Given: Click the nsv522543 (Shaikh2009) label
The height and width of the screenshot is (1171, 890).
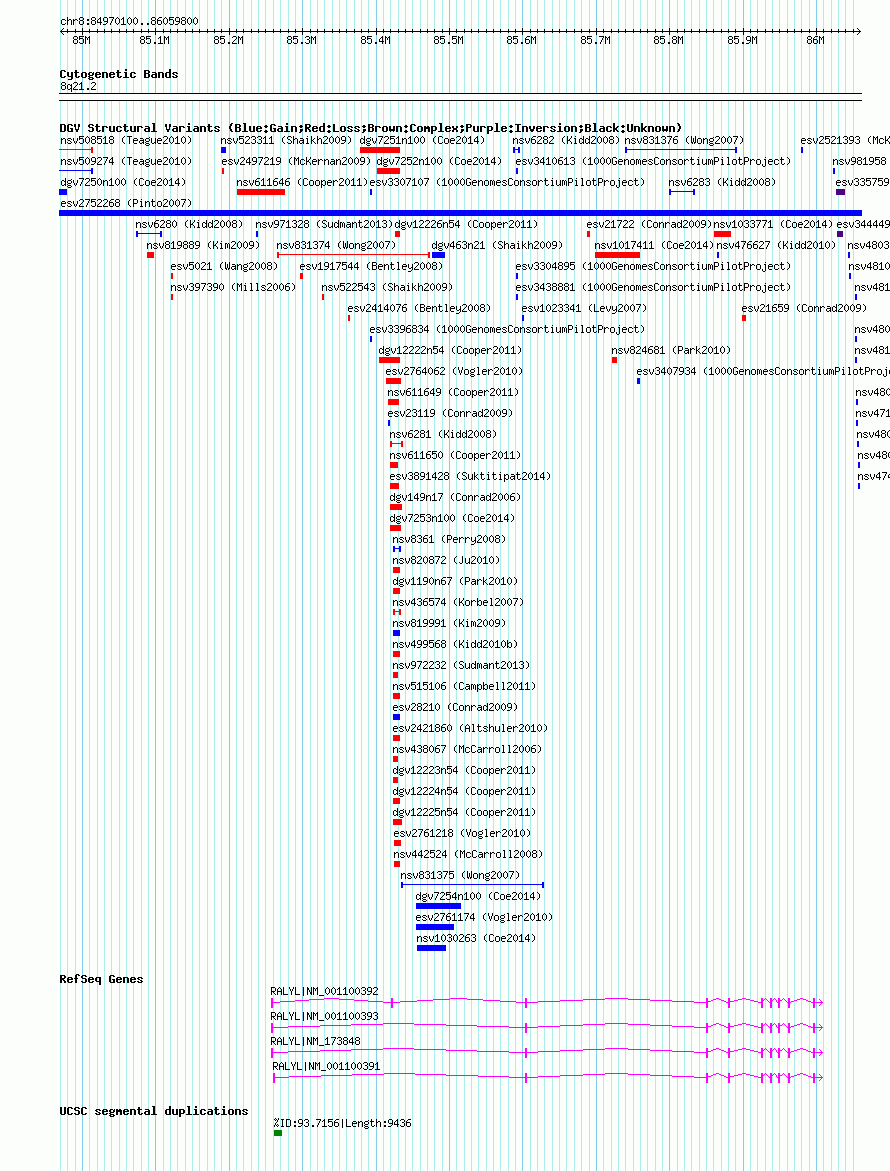Looking at the screenshot, I should point(387,287).
